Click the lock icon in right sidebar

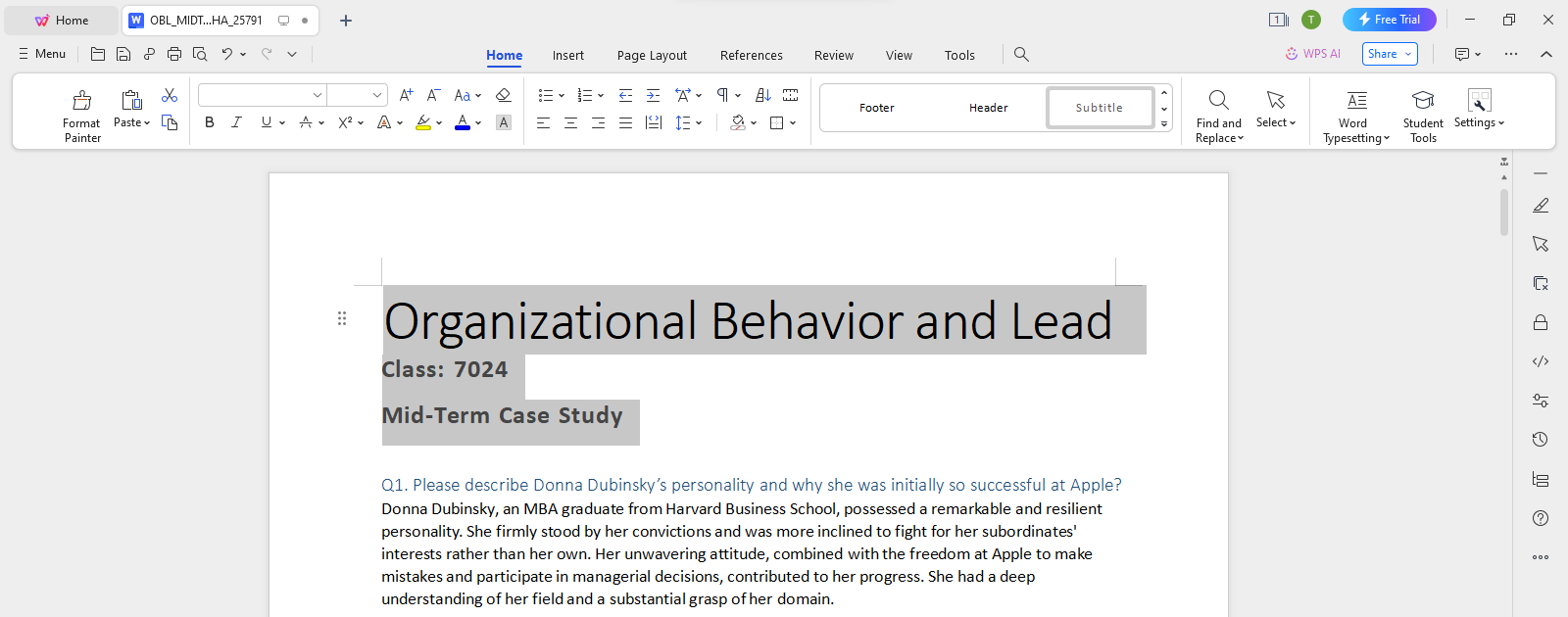pyautogui.click(x=1541, y=322)
